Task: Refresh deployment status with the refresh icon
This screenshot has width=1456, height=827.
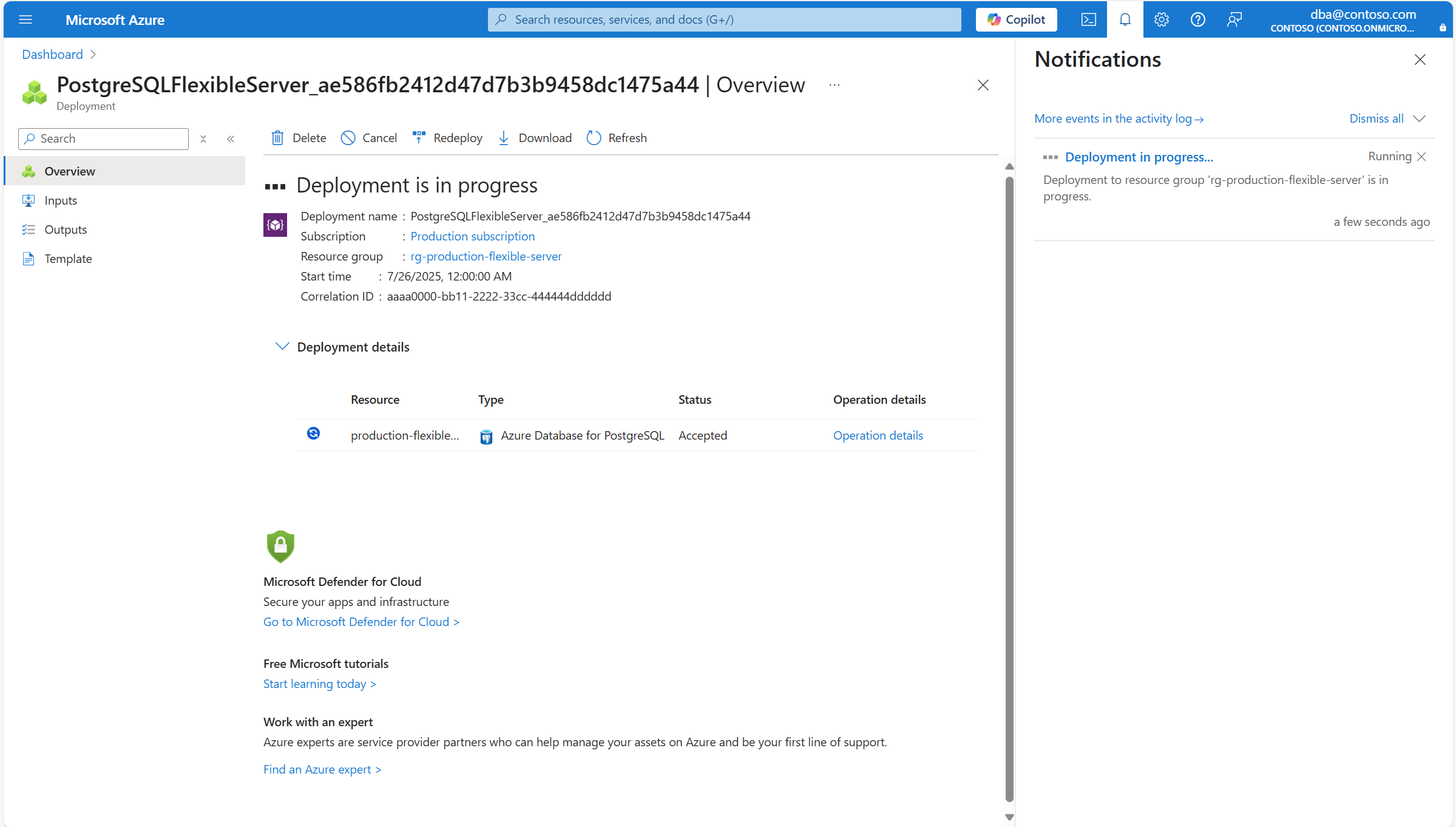Action: tap(593, 138)
